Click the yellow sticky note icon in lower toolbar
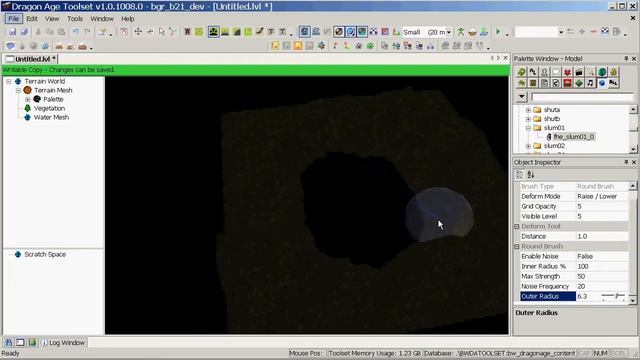 [x=275, y=46]
